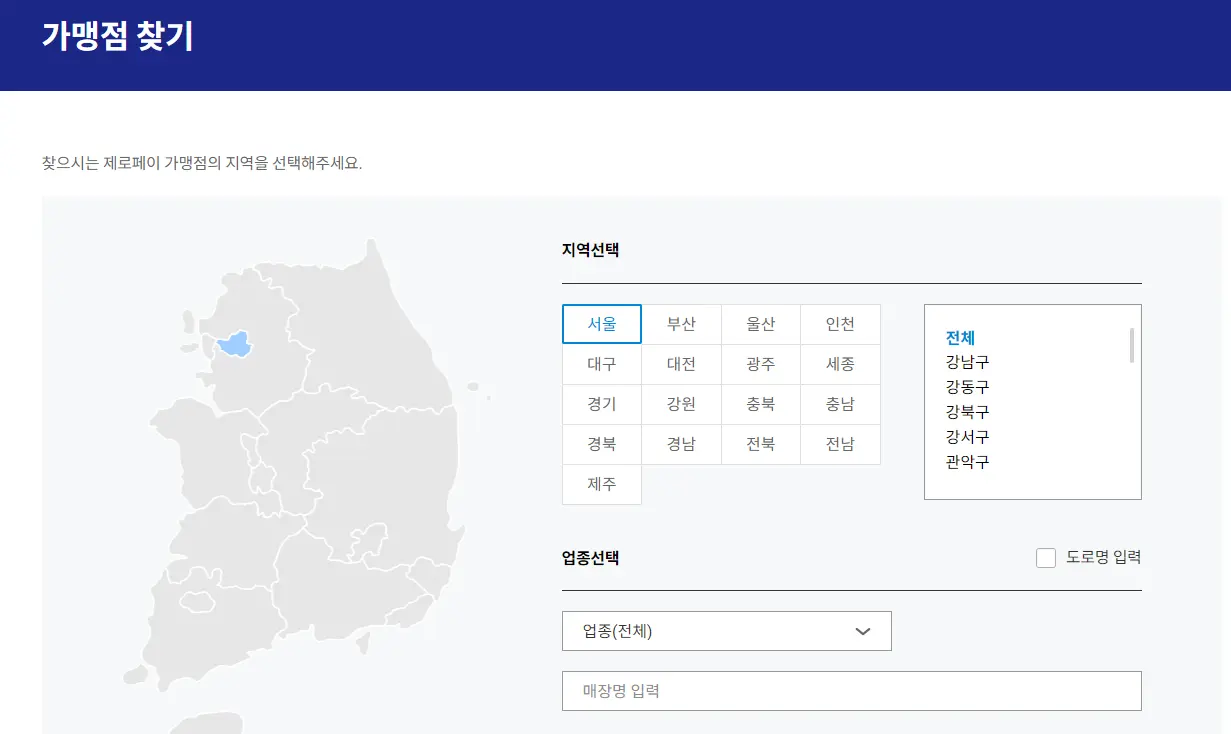Select 강남구 in the district list
Image resolution: width=1231 pixels, height=734 pixels.
(967, 362)
